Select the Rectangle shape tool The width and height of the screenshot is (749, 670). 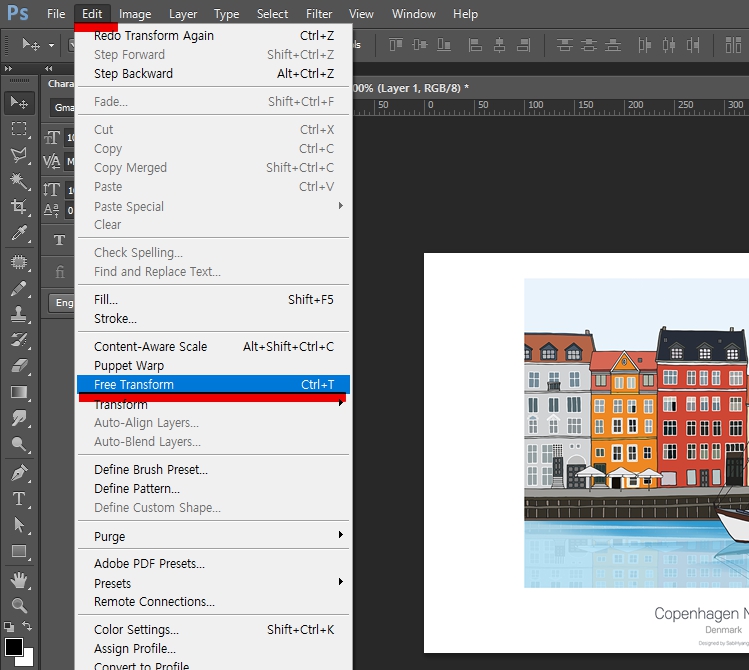tap(19, 551)
